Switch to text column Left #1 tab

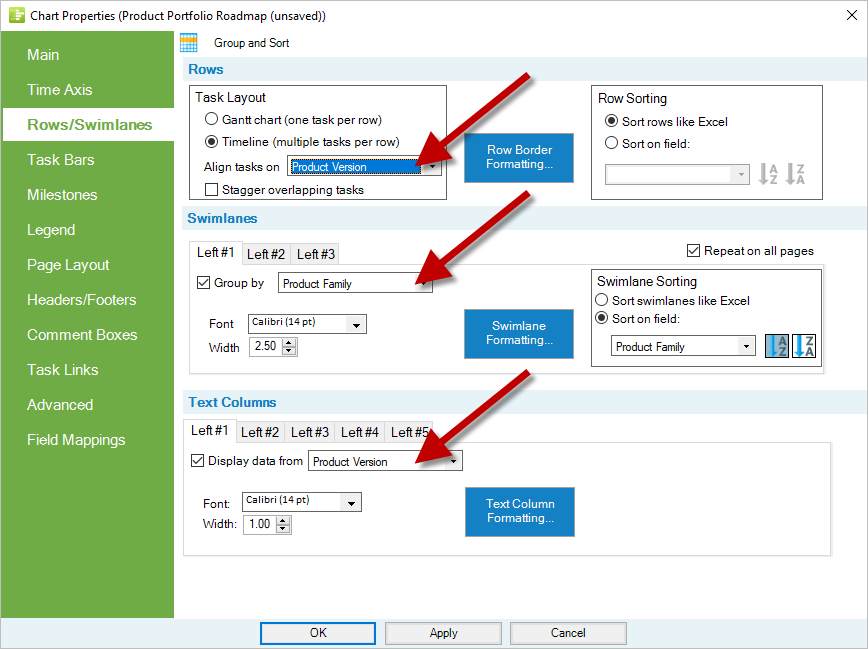click(210, 430)
